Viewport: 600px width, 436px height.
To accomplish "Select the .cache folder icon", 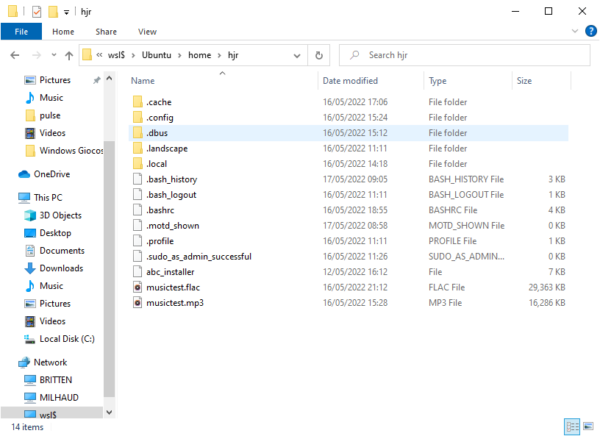I will pyautogui.click(x=138, y=102).
